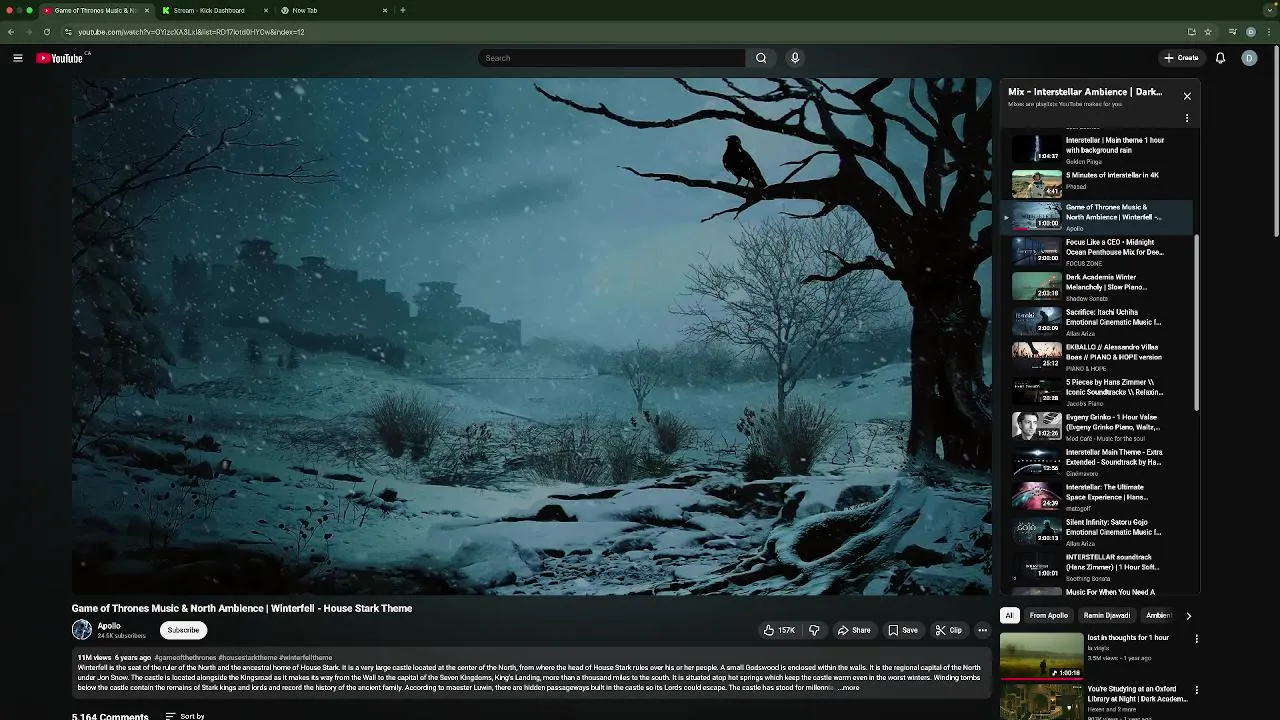Bookmark this page with star icon
This screenshot has width=1280, height=720.
[x=1208, y=32]
